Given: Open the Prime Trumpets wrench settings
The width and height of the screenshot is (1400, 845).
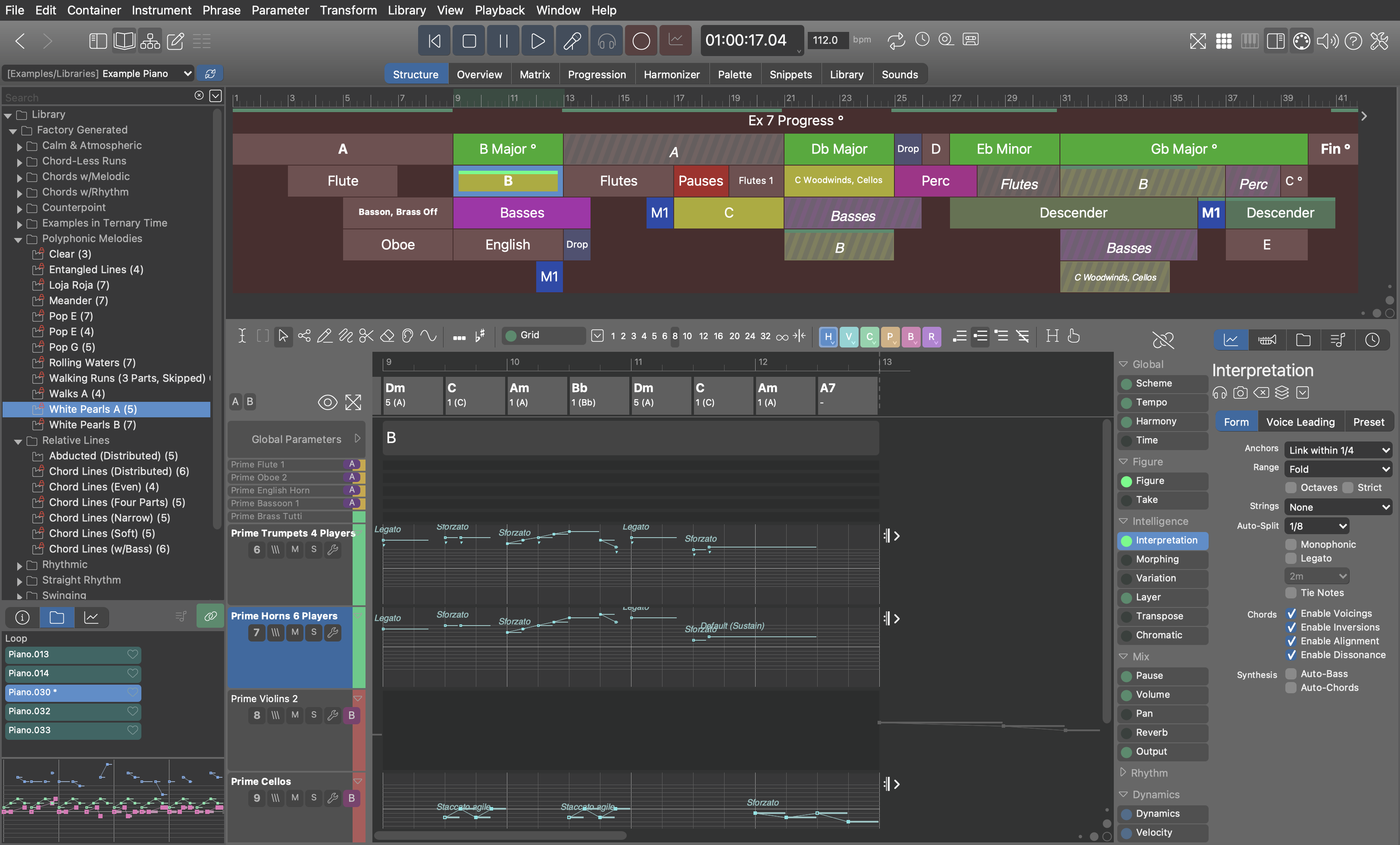Looking at the screenshot, I should click(x=333, y=550).
